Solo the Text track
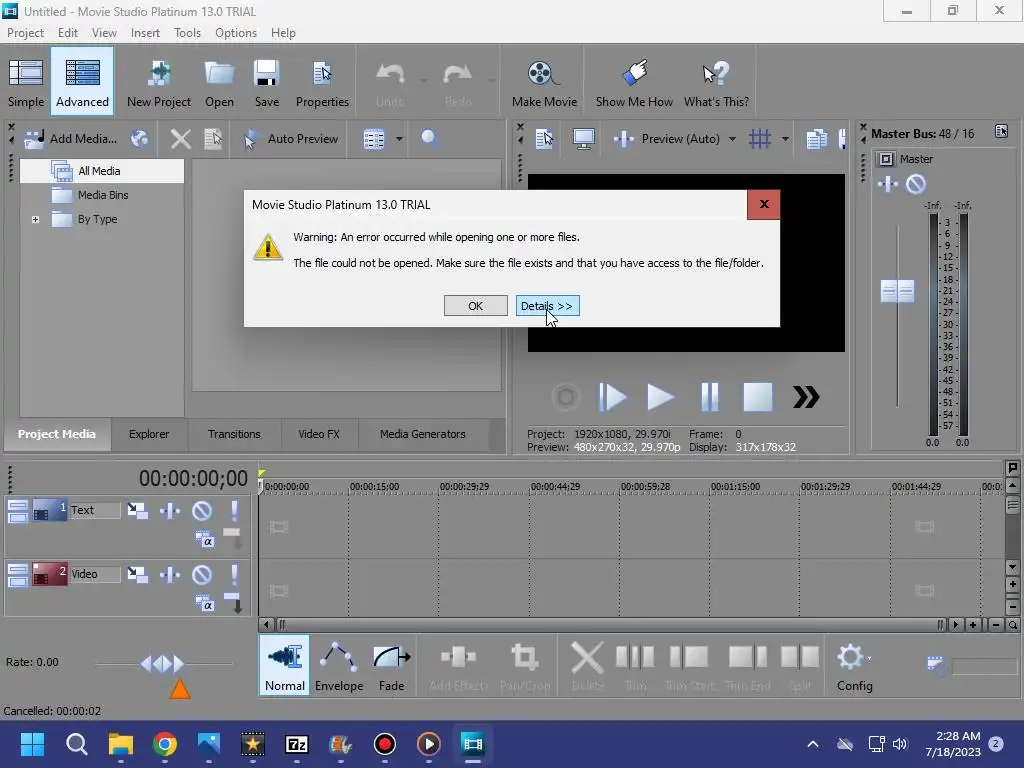This screenshot has height=768, width=1024. 234,510
